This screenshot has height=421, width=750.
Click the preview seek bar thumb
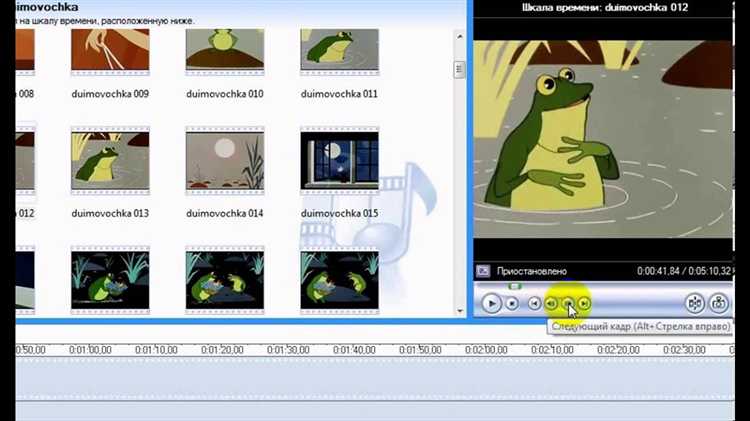click(515, 286)
